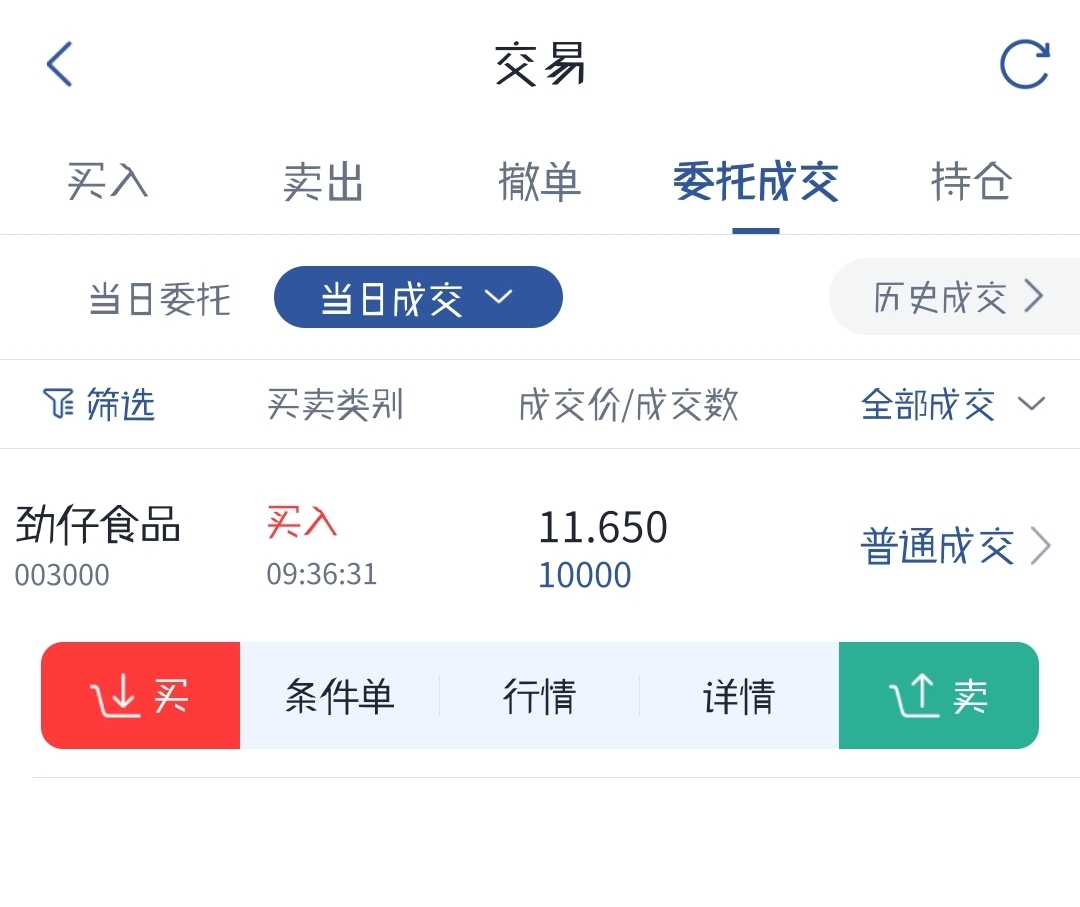Open the 撤单 tab

click(539, 183)
